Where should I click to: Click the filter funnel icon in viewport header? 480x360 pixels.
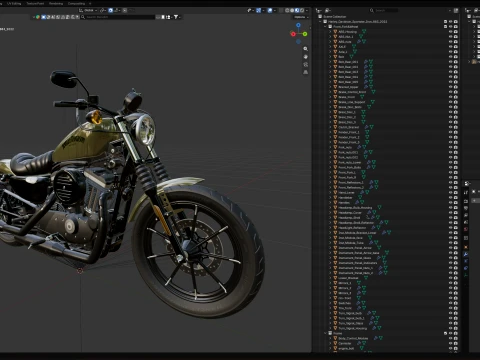click(x=176, y=17)
